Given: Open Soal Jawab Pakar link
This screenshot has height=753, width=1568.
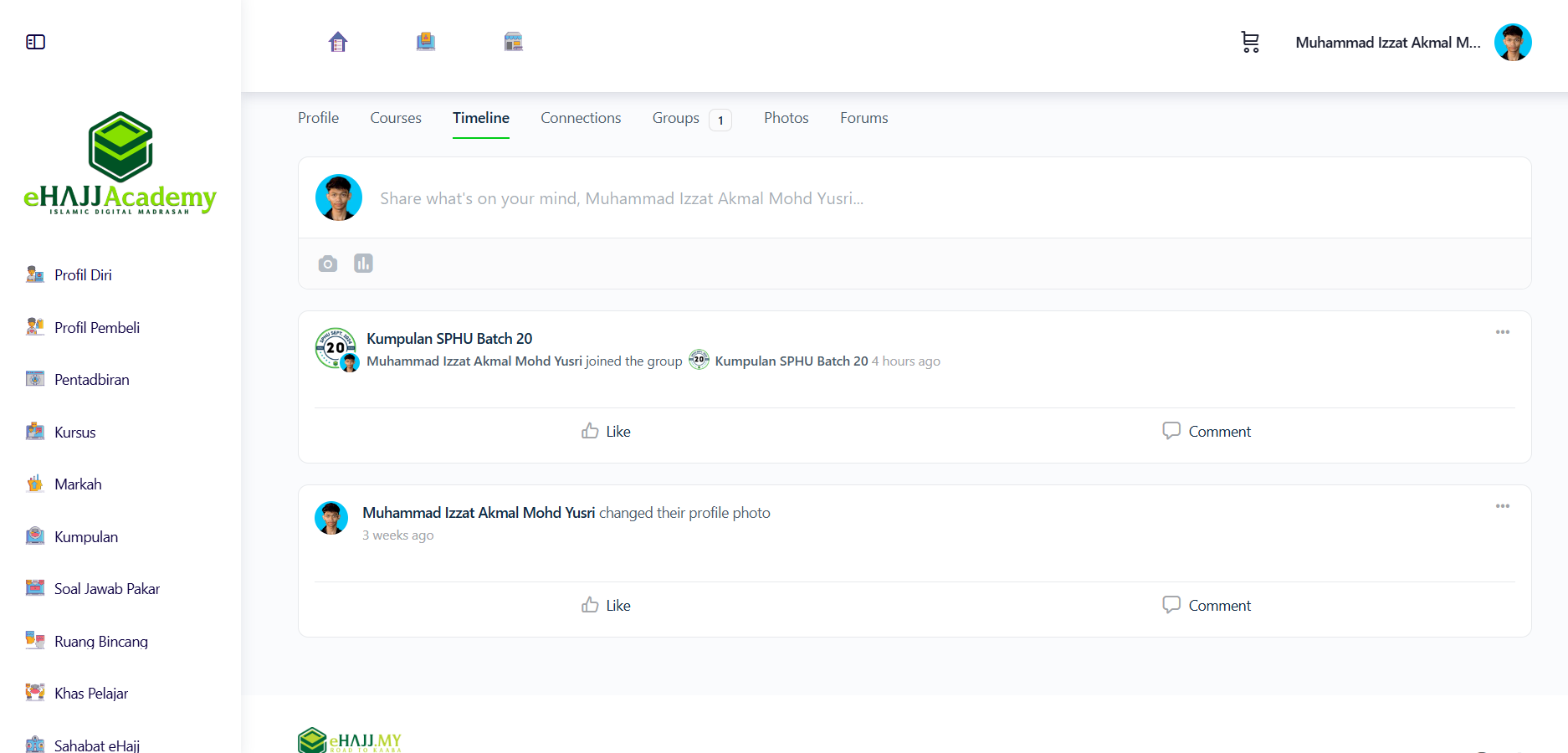Looking at the screenshot, I should pos(107,589).
